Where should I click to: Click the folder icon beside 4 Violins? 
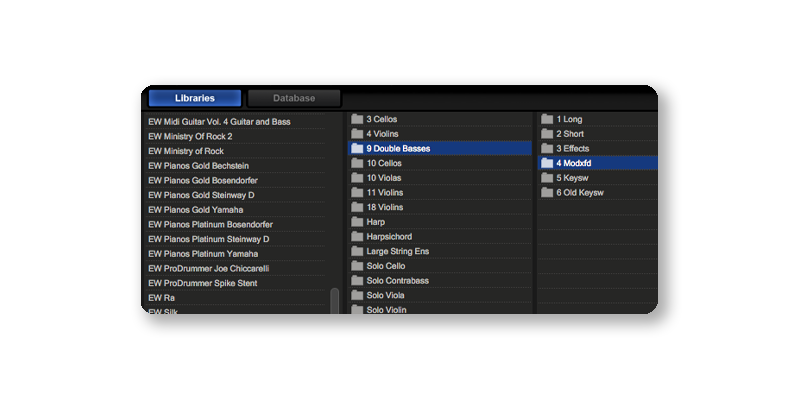click(x=357, y=134)
